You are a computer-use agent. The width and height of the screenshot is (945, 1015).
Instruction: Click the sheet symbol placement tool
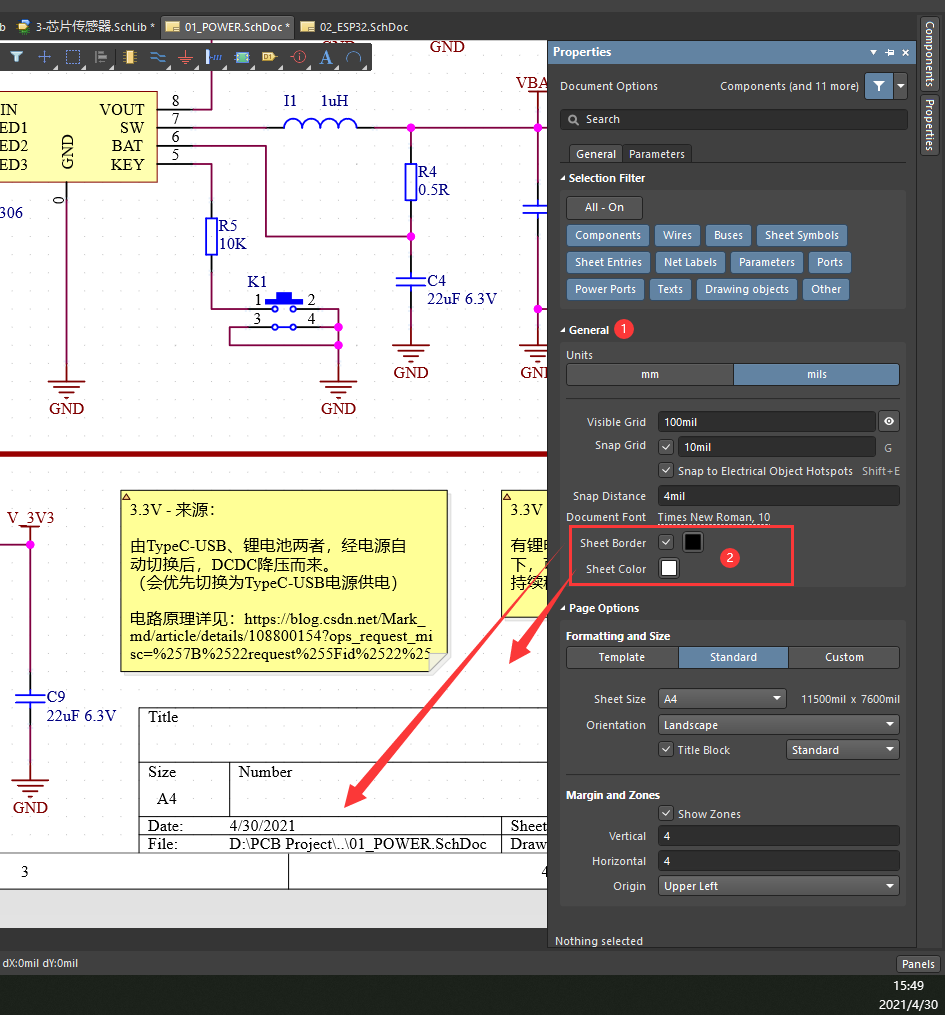(240, 57)
